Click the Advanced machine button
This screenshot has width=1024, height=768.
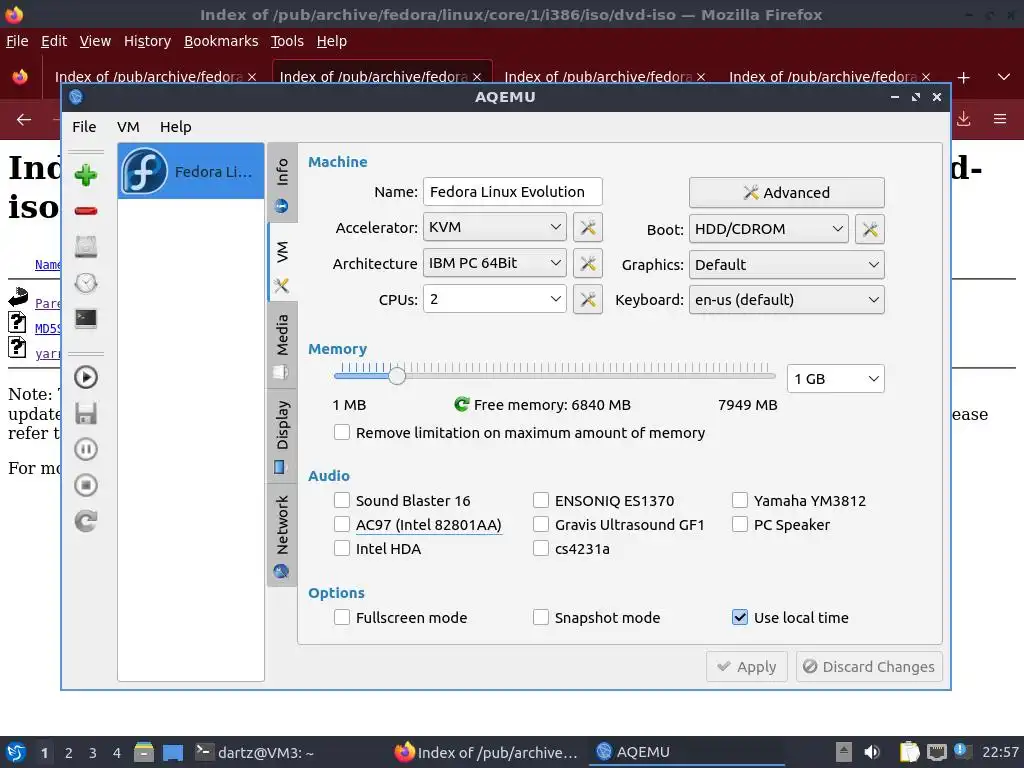787,193
